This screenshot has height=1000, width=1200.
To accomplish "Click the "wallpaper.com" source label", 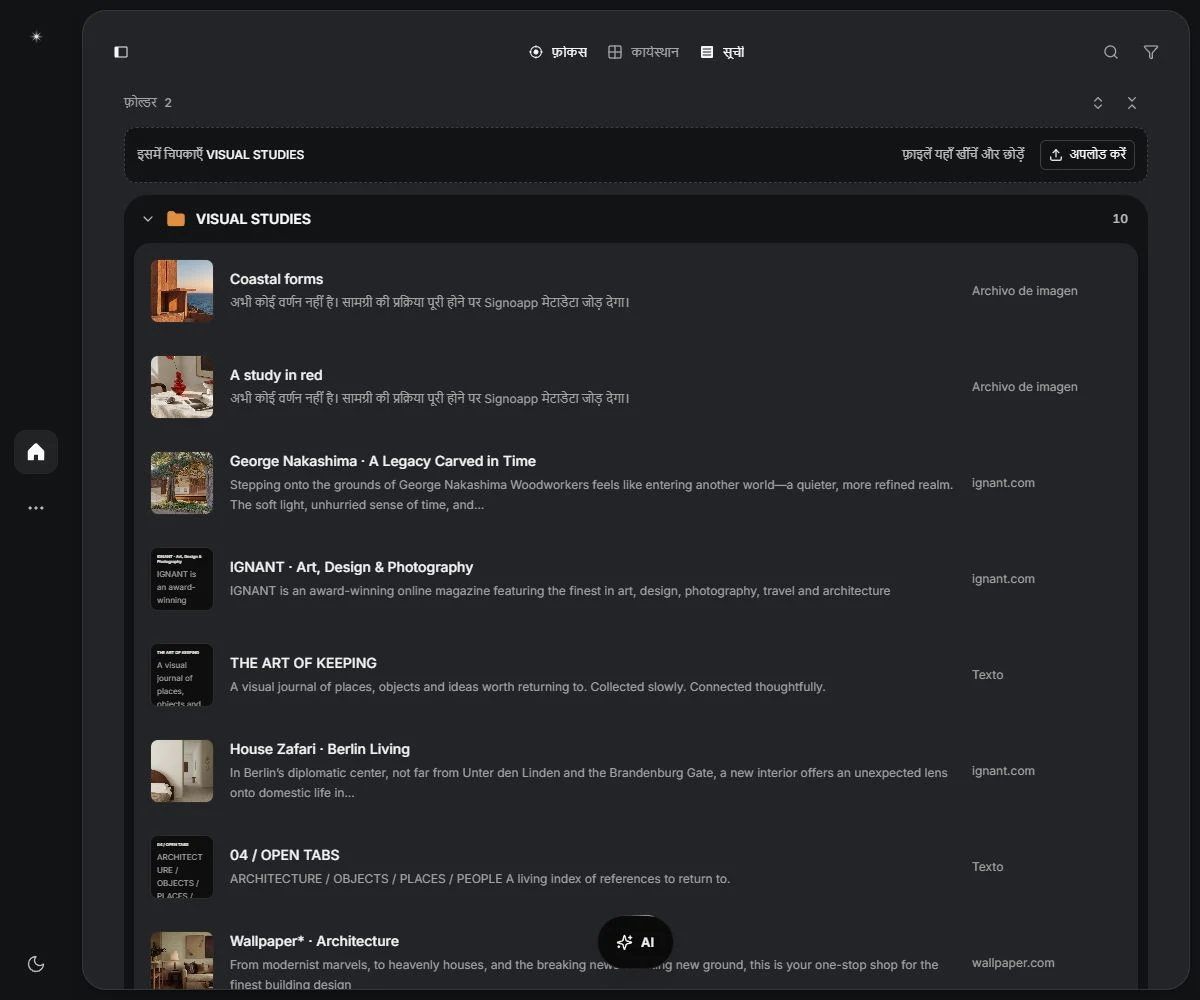I will (1013, 963).
